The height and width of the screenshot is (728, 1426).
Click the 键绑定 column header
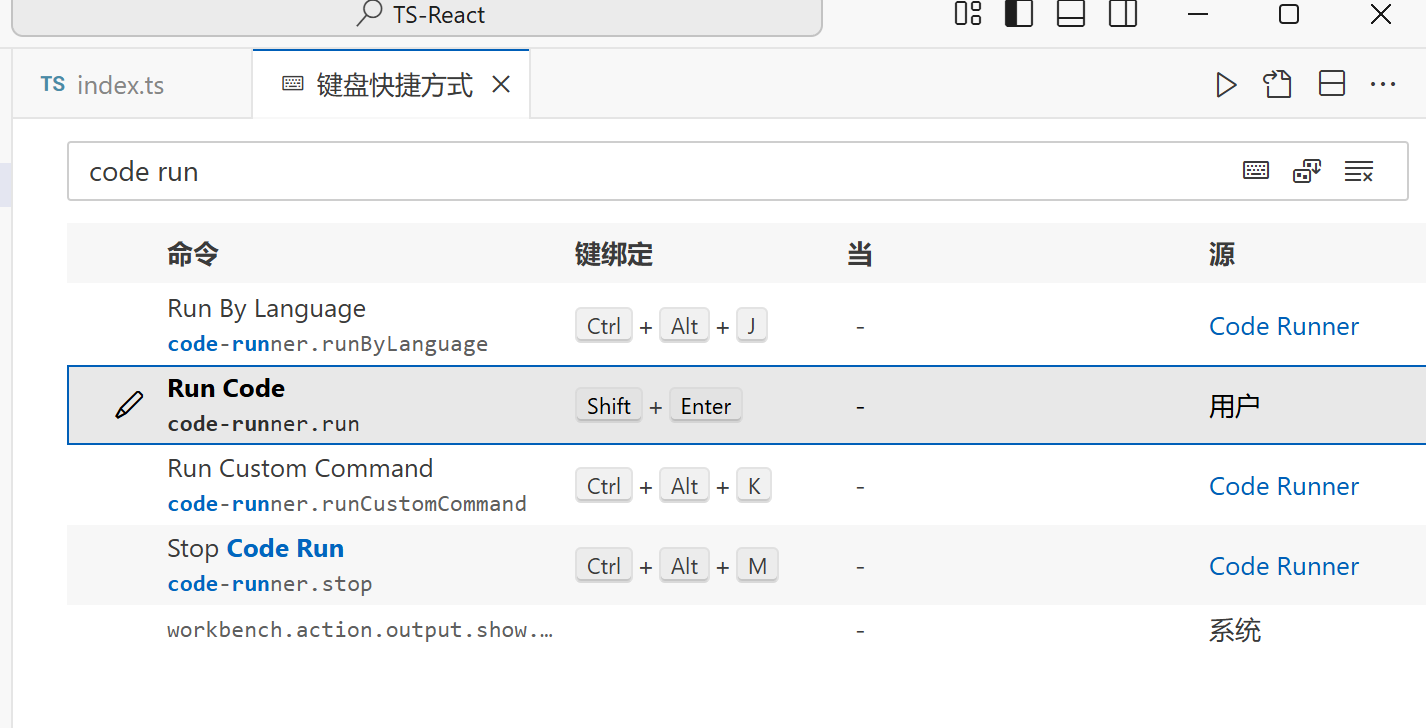[614, 254]
